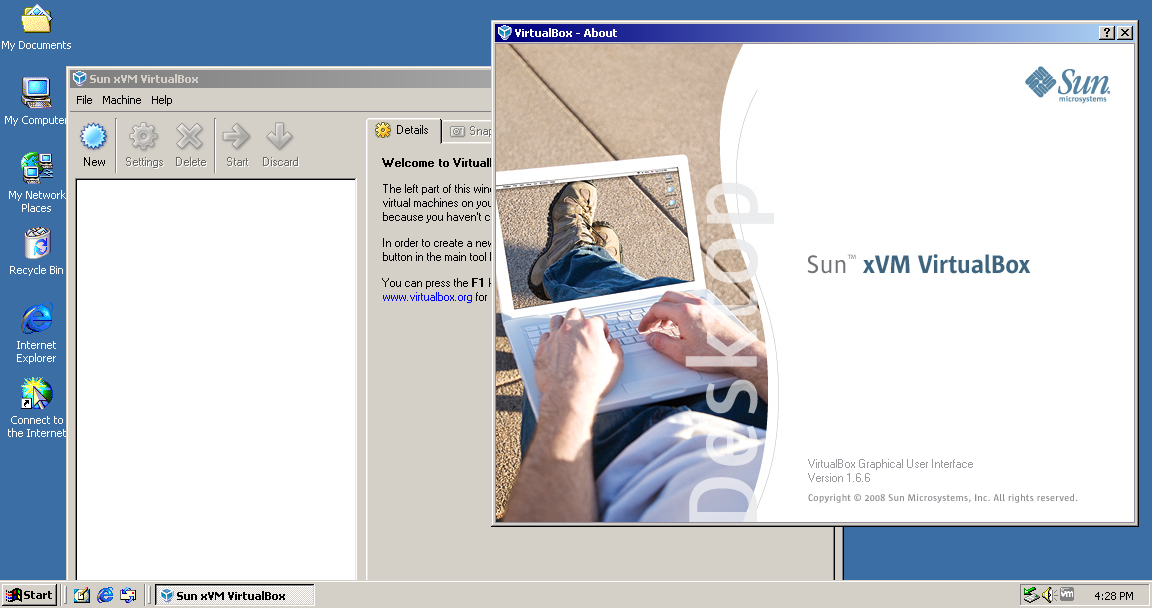The height and width of the screenshot is (608, 1152).
Task: Switch to the Details tab
Action: (x=403, y=130)
